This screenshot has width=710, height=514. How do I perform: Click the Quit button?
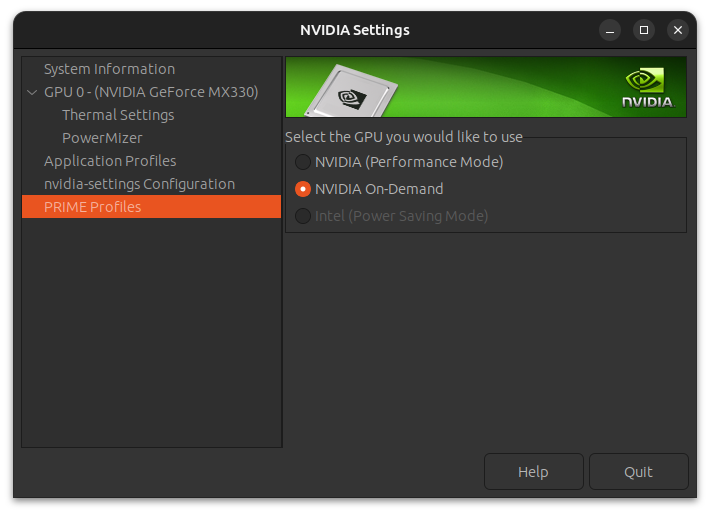coord(638,471)
